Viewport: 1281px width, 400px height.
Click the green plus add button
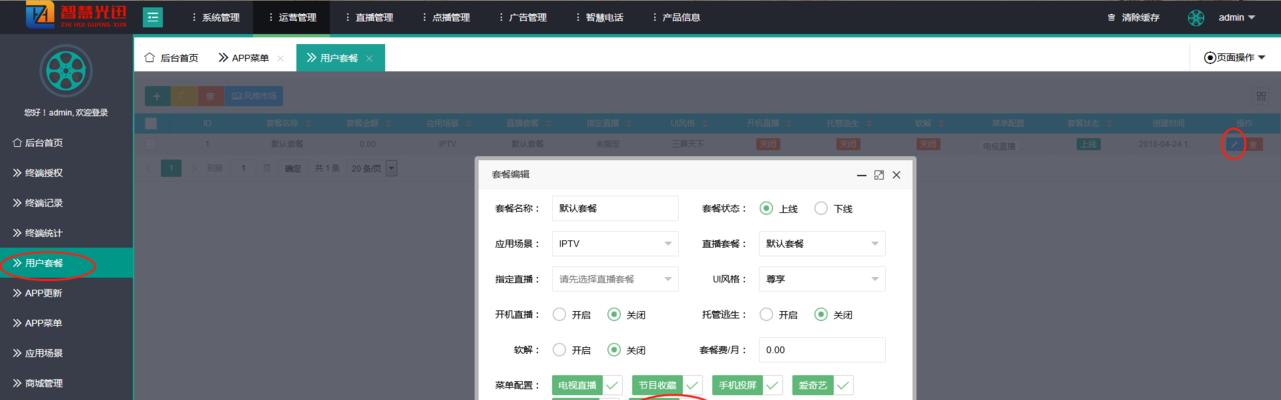[157, 96]
